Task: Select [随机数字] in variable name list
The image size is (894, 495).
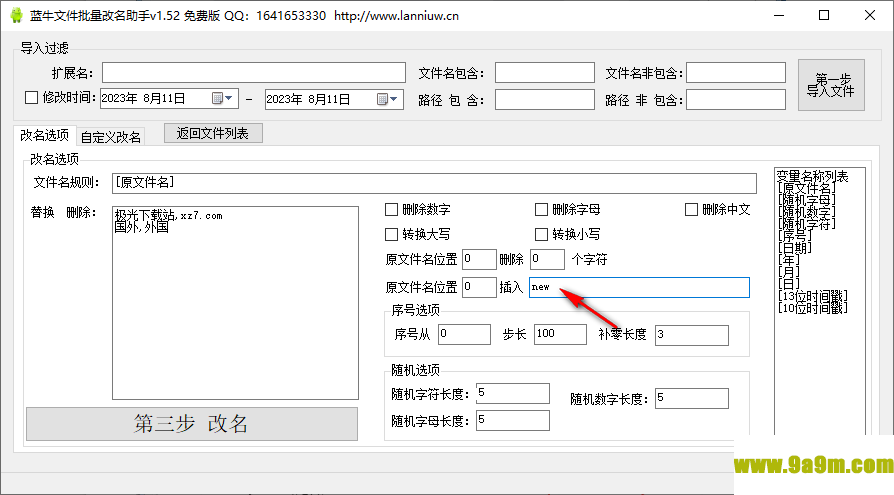Action: [x=806, y=212]
